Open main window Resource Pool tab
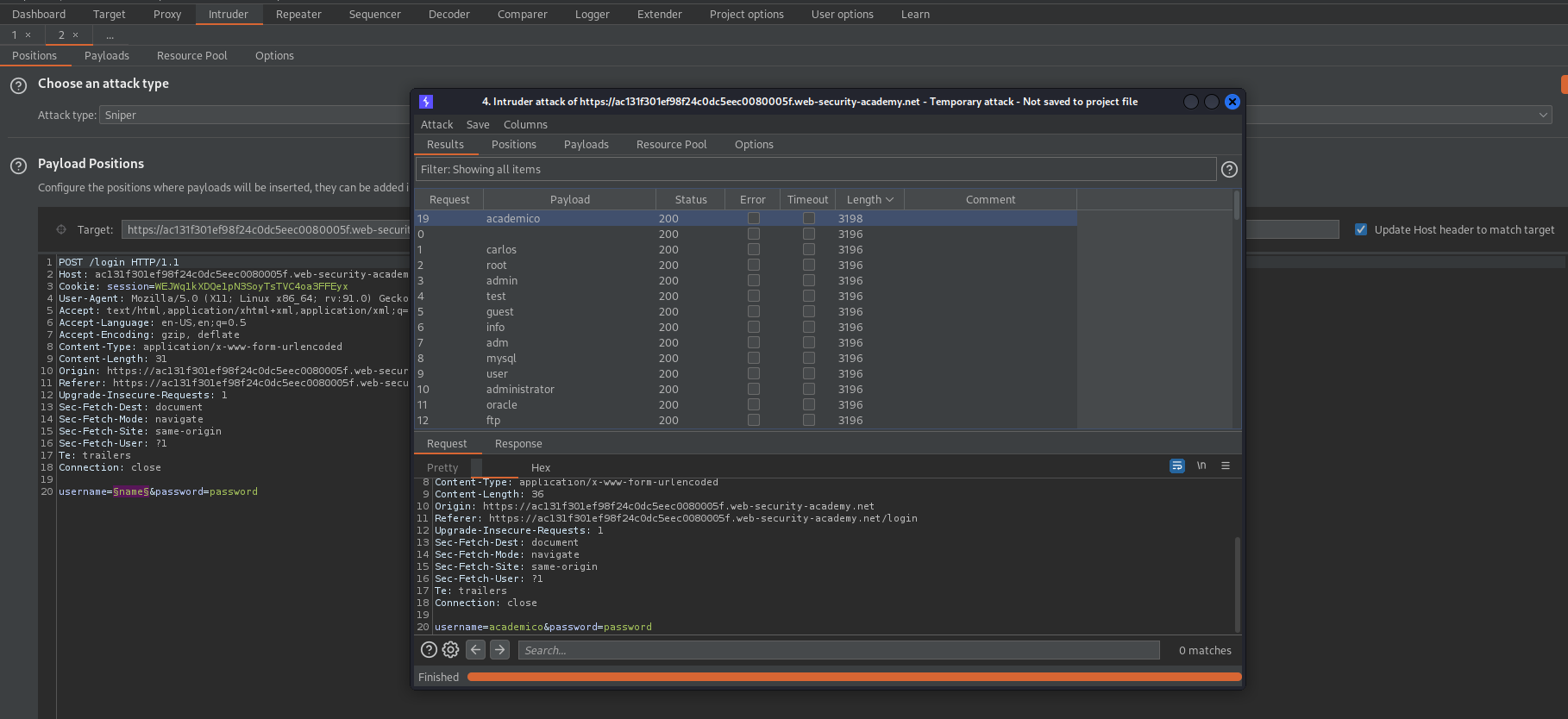 192,55
